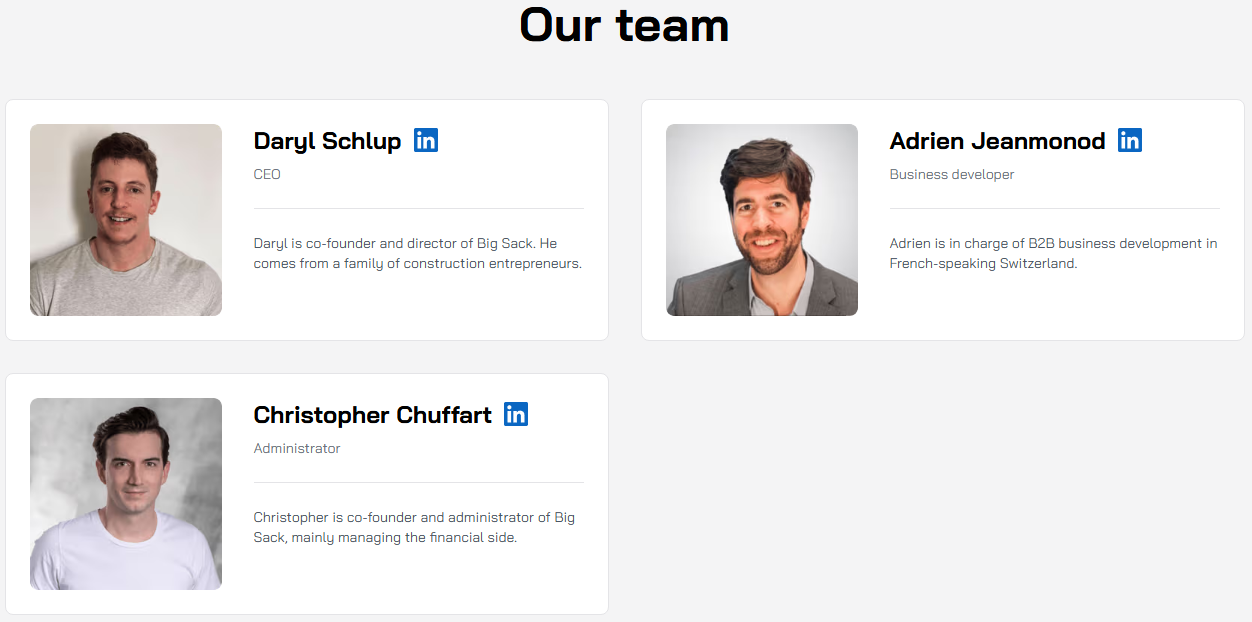The width and height of the screenshot is (1252, 622).
Task: Click the name Daryl Schlup
Action: [x=327, y=141]
